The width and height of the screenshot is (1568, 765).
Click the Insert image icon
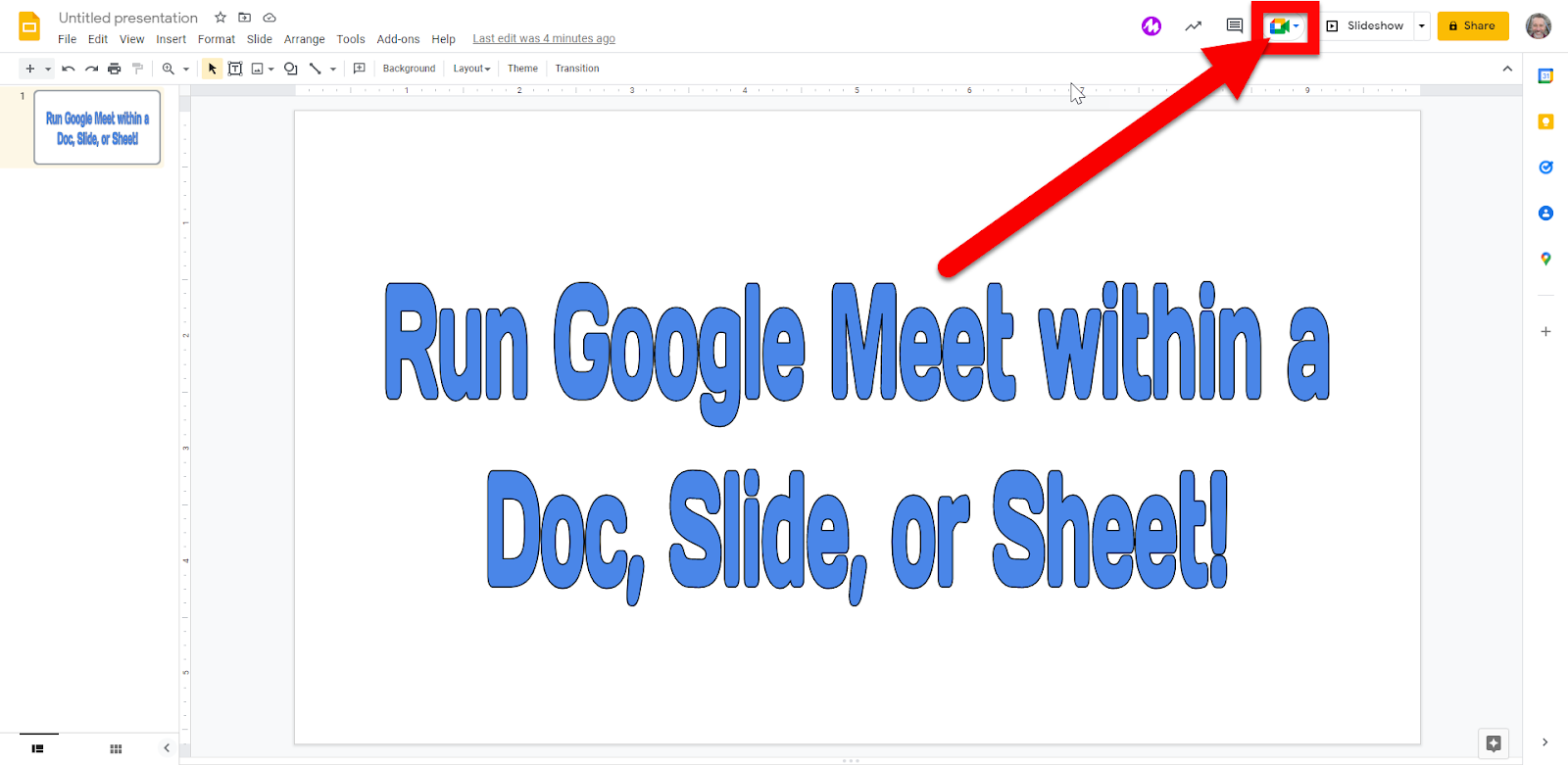258,69
